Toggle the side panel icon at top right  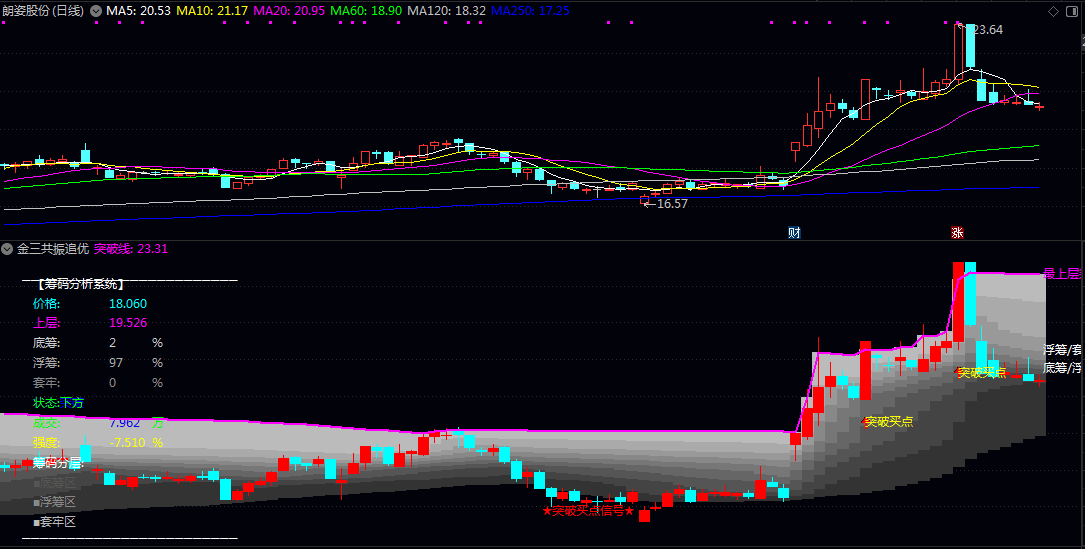tap(1074, 11)
